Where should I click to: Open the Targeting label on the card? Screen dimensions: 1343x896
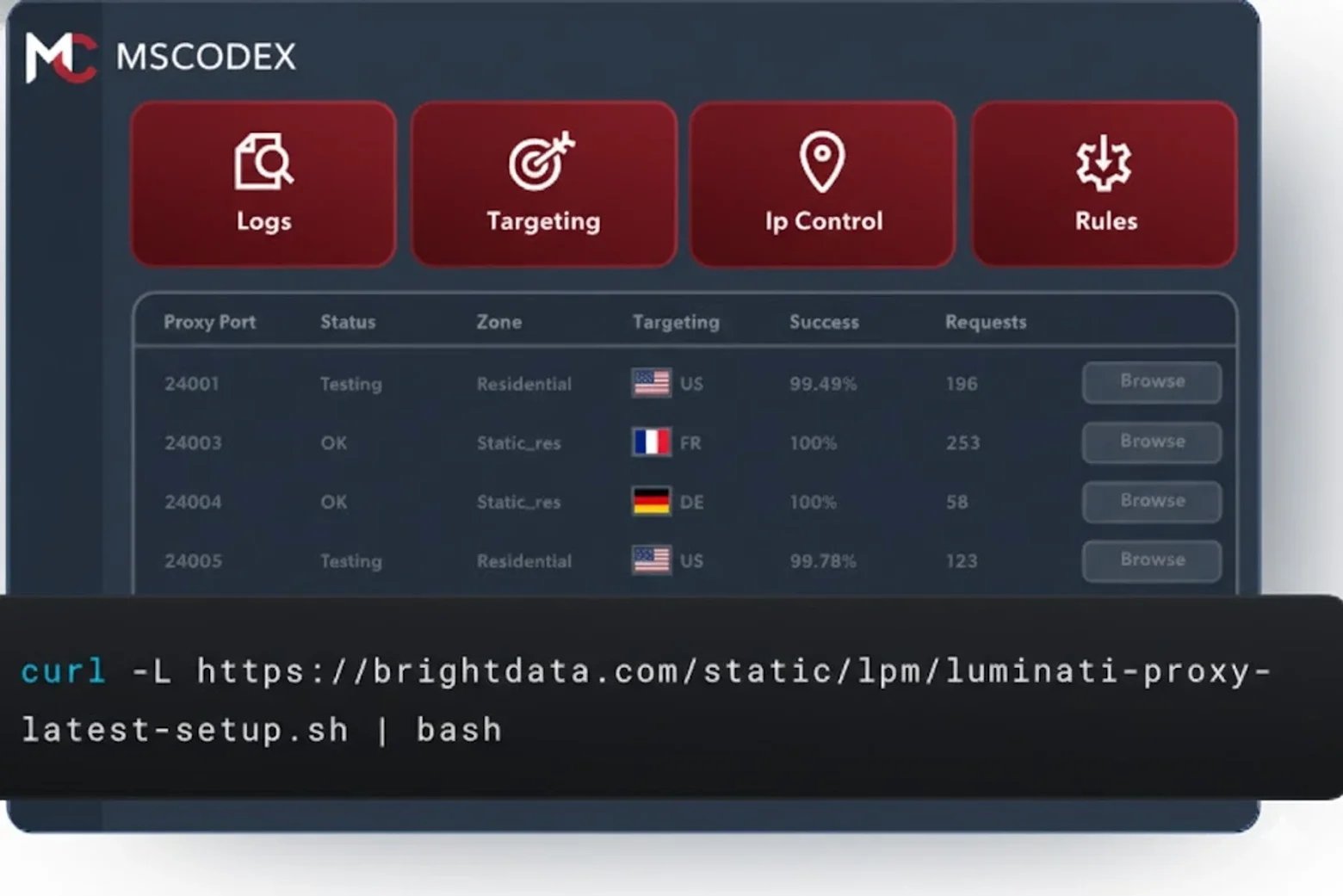tap(543, 221)
